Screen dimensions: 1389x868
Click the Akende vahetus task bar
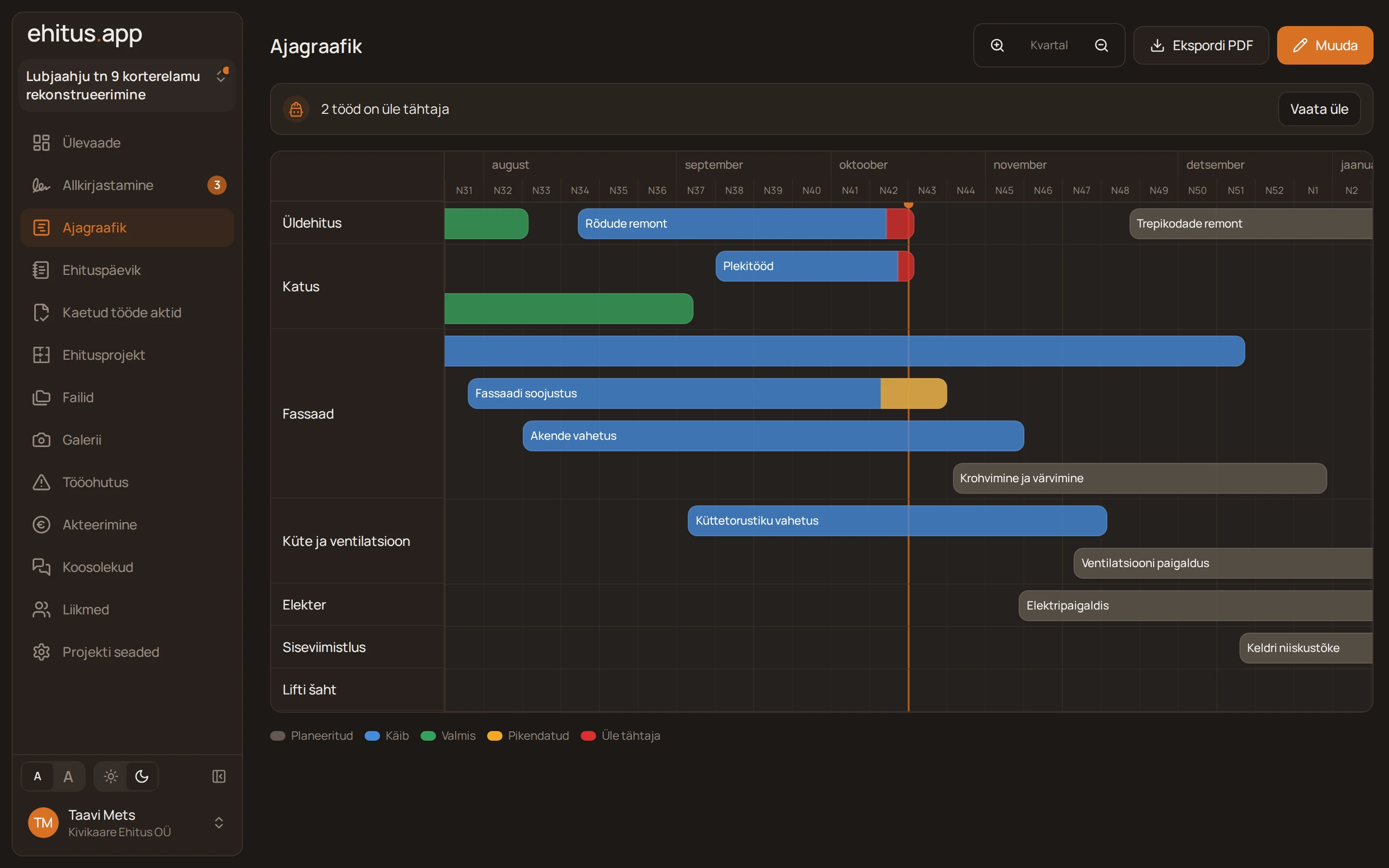(773, 436)
